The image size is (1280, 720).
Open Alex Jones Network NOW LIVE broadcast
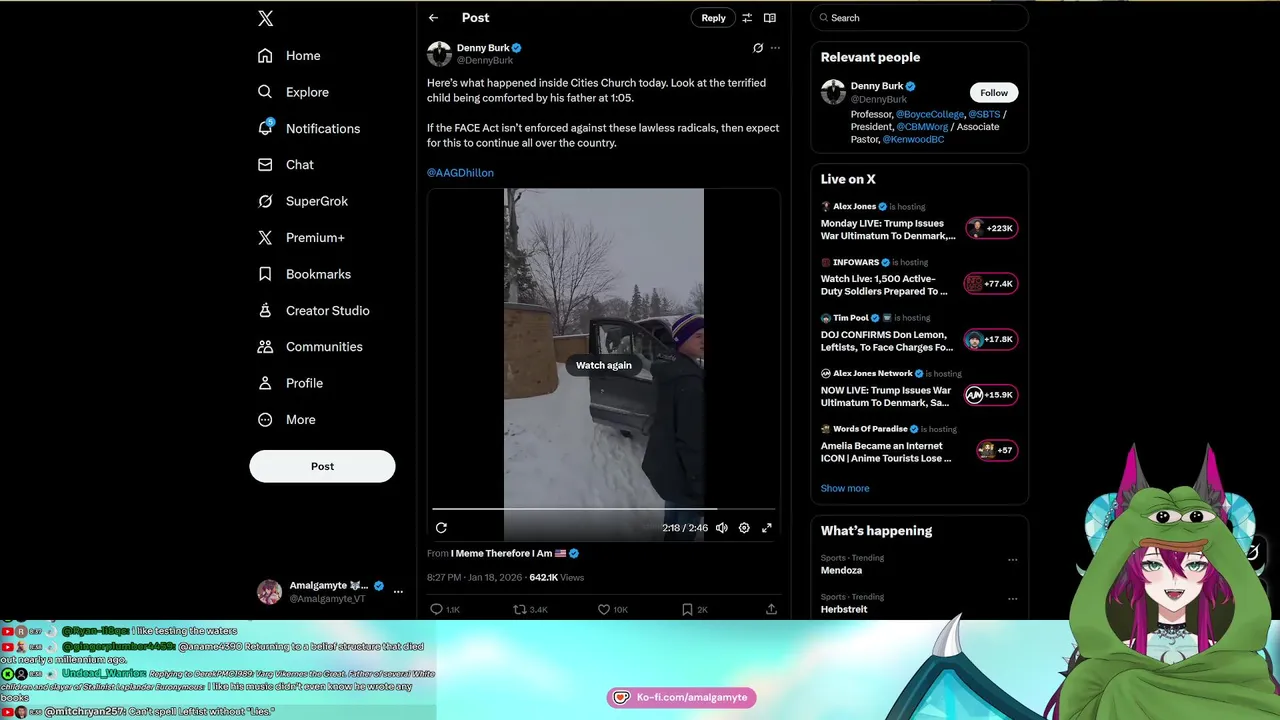point(886,396)
